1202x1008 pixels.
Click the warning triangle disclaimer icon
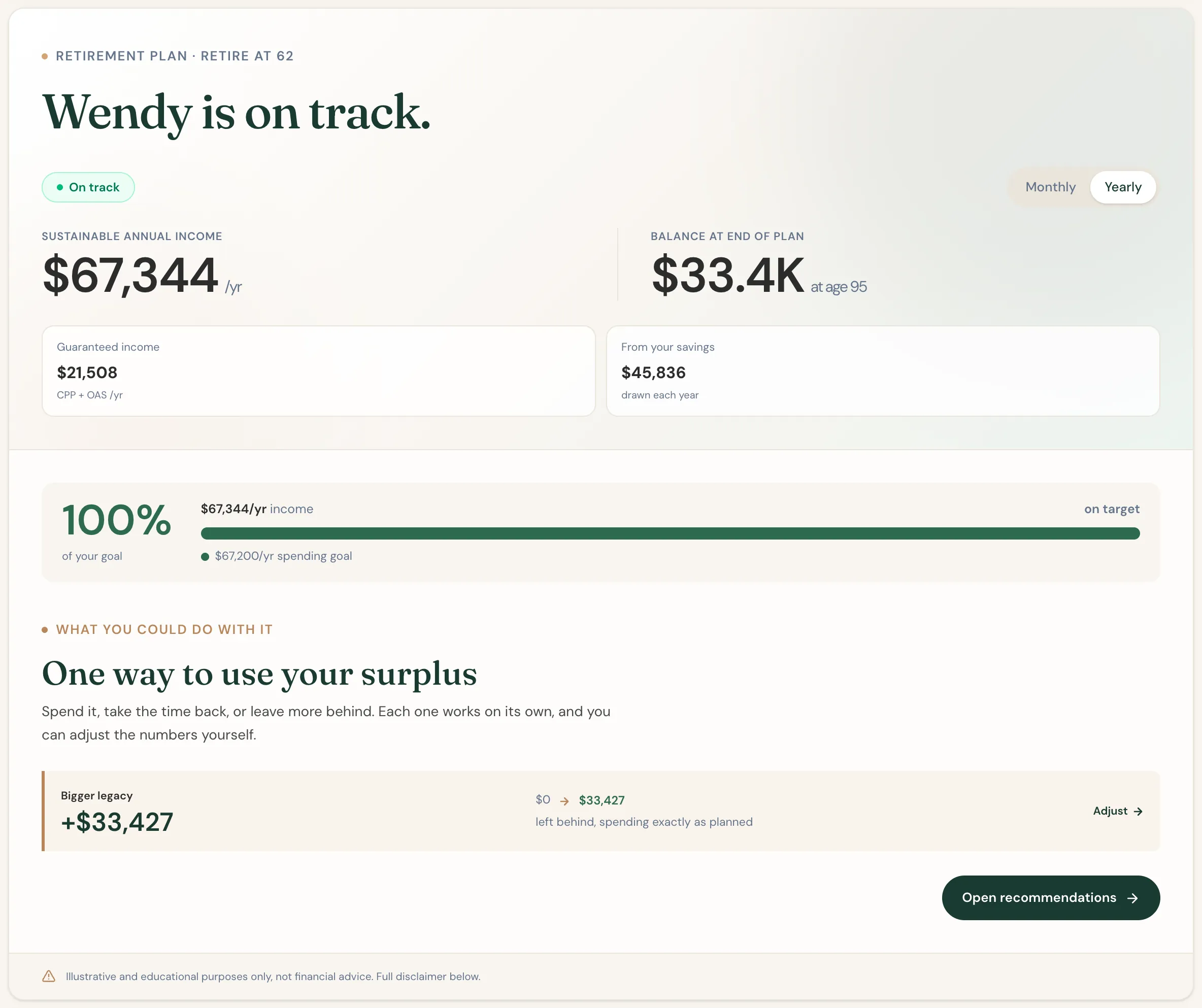(x=49, y=976)
